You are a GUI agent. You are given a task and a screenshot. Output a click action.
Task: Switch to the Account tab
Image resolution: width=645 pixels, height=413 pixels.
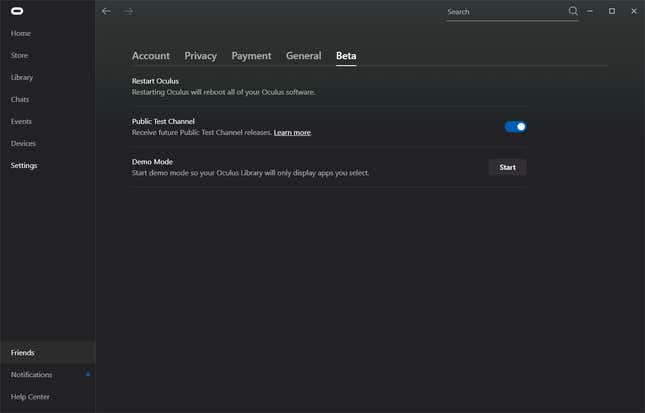151,56
